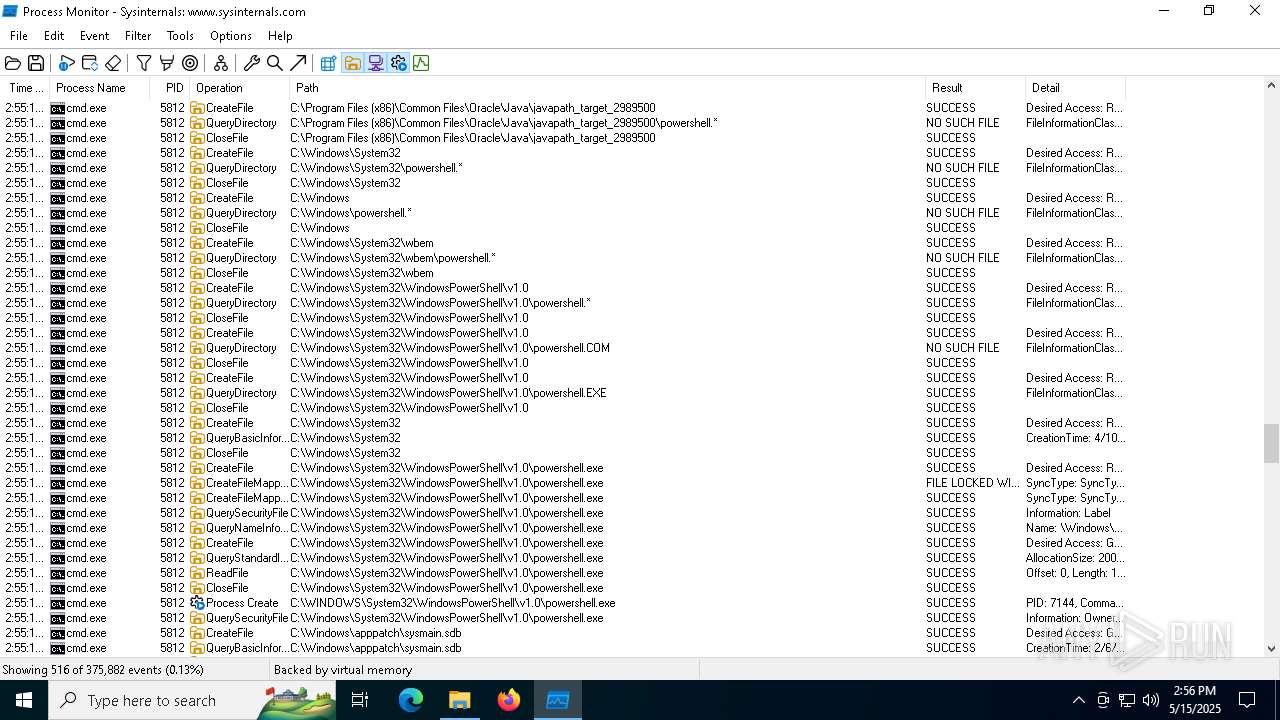This screenshot has width=1280, height=720.
Task: Click the 'Showing 516 of 375,882 events' status
Action: coord(103,670)
